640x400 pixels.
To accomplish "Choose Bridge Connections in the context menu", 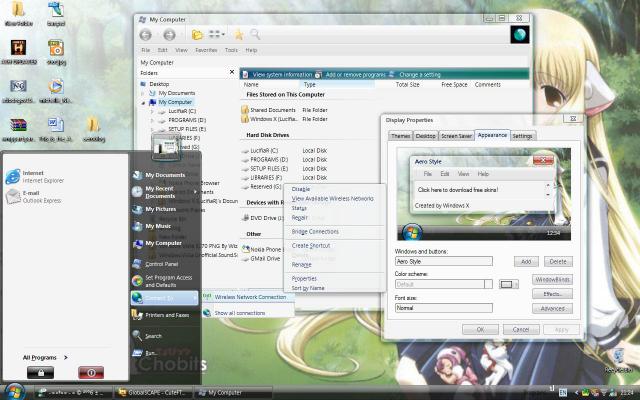I will pyautogui.click(x=315, y=231).
